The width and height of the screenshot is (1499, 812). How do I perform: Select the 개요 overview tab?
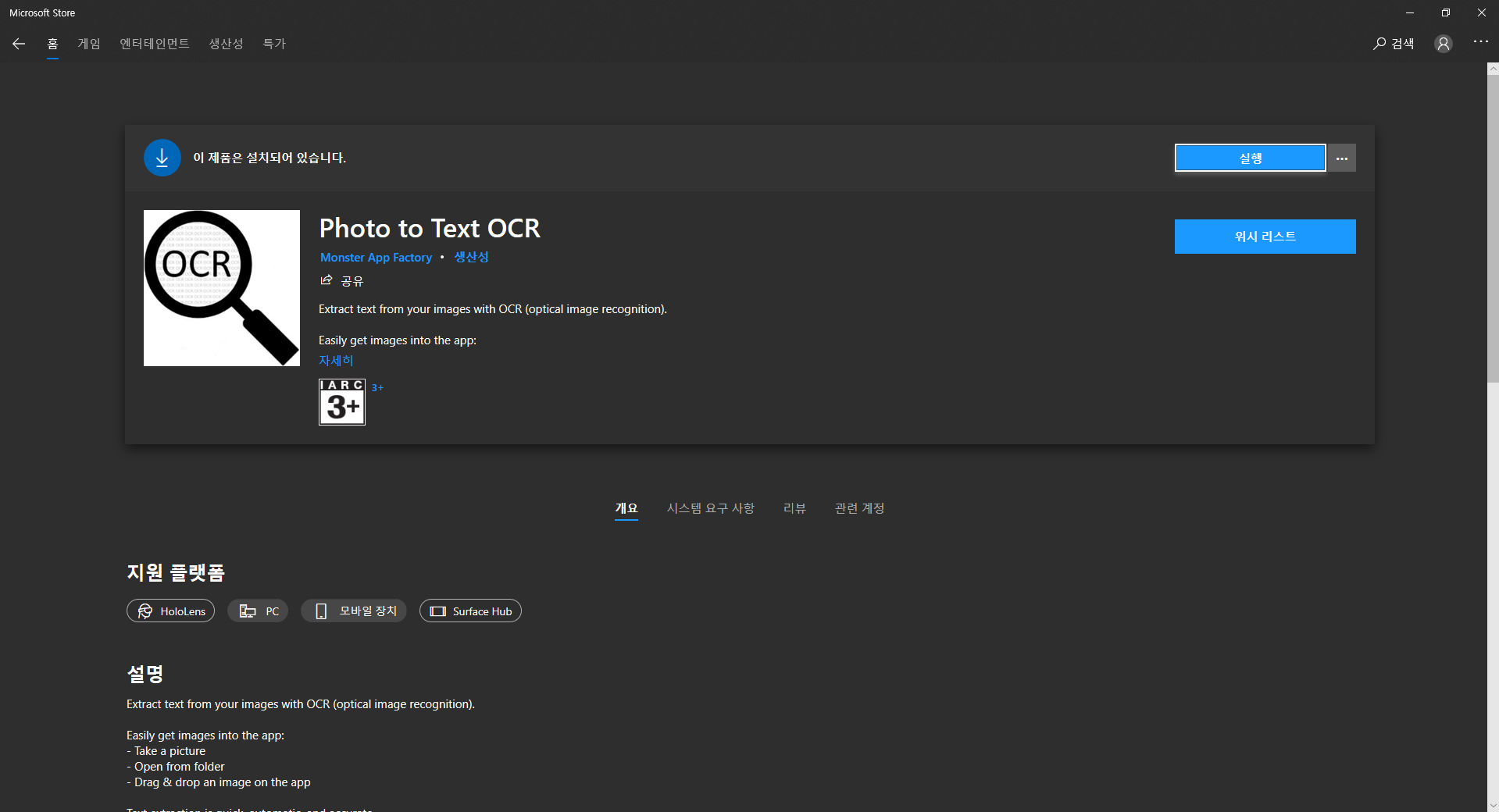click(626, 508)
